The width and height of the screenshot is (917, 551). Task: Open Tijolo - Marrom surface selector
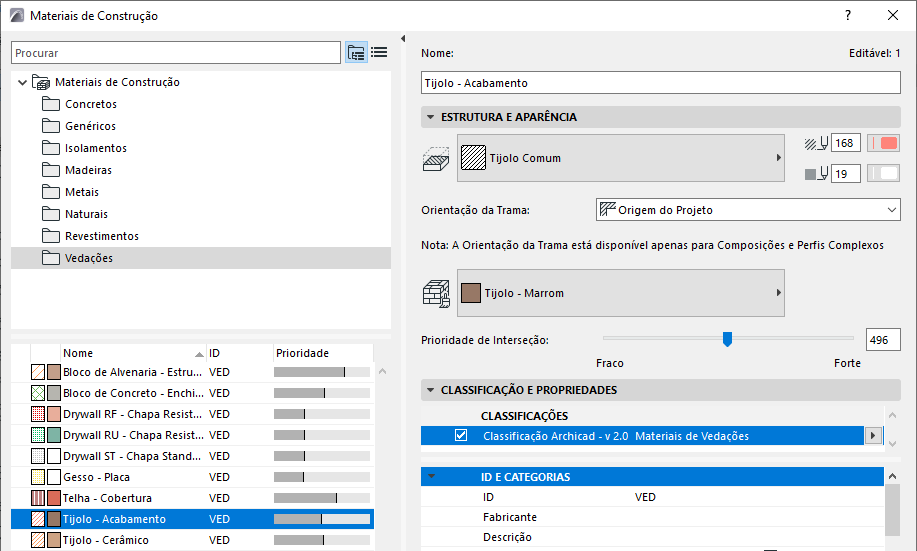[x=620, y=293]
